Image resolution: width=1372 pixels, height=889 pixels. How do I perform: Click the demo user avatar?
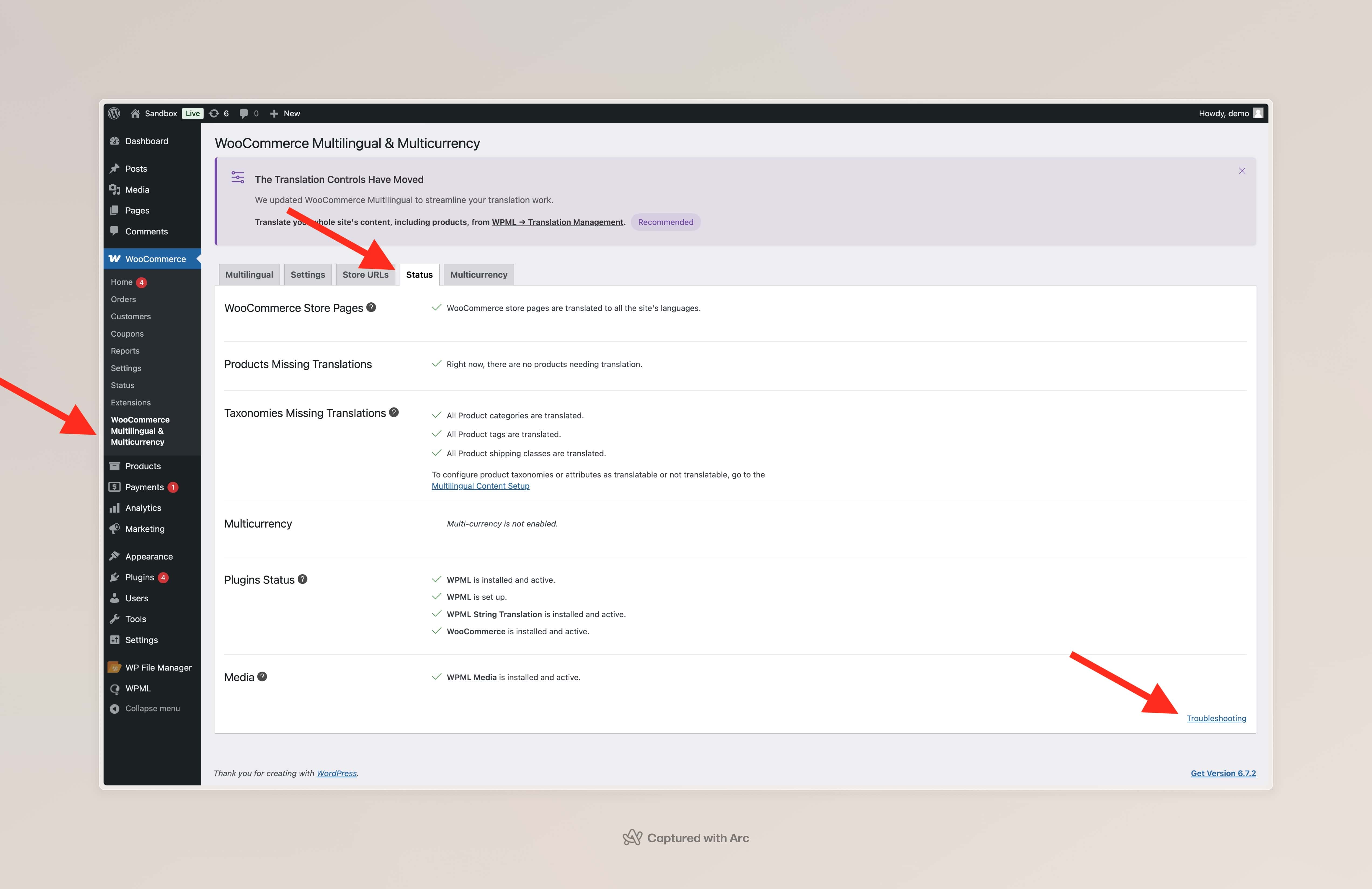click(x=1258, y=113)
